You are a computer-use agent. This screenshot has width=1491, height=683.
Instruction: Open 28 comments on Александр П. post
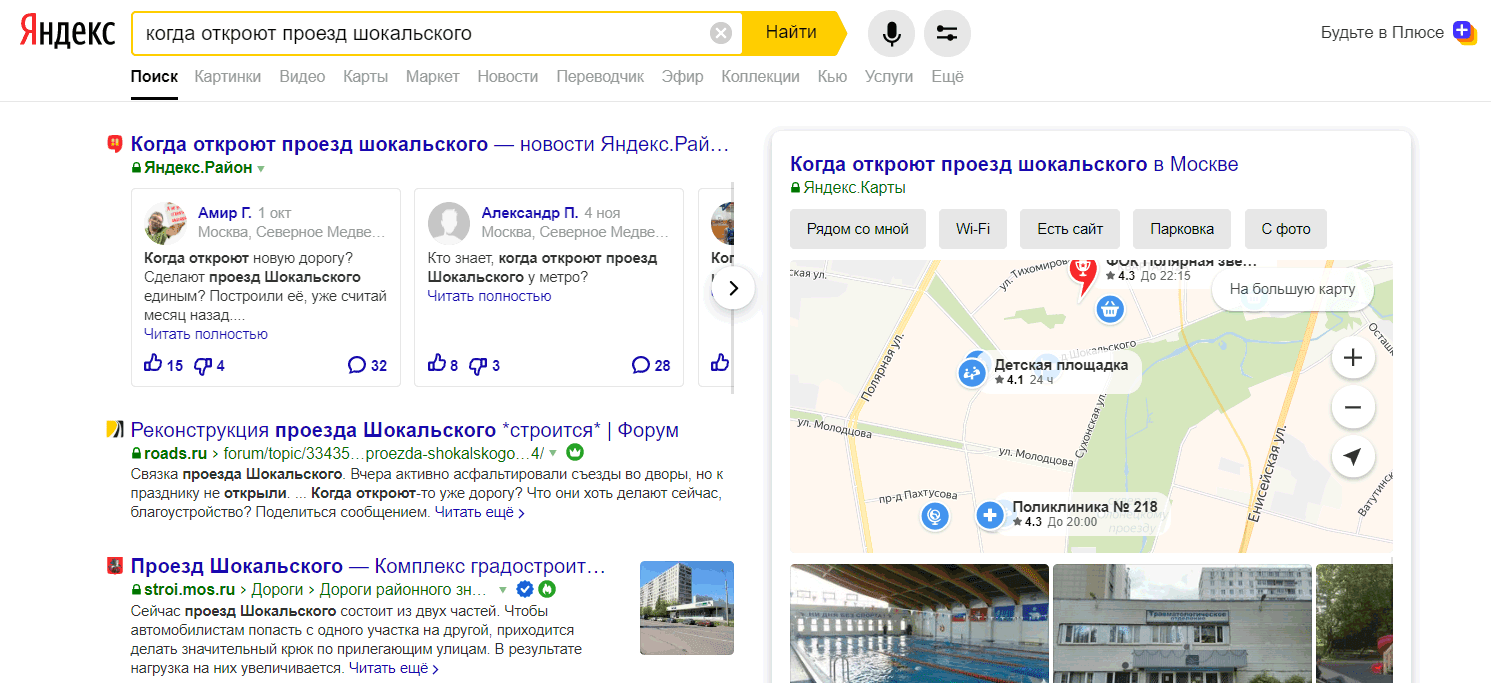651,365
